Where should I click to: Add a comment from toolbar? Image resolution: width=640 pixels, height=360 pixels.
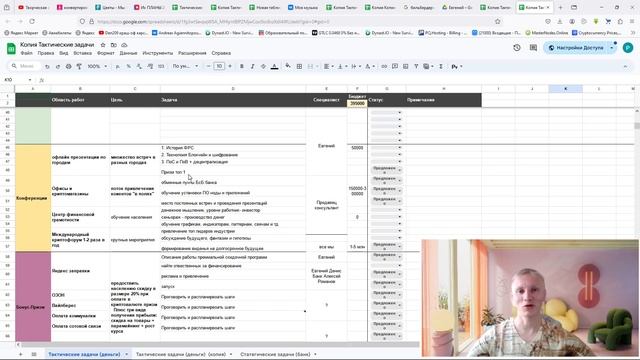pyautogui.click(x=395, y=66)
